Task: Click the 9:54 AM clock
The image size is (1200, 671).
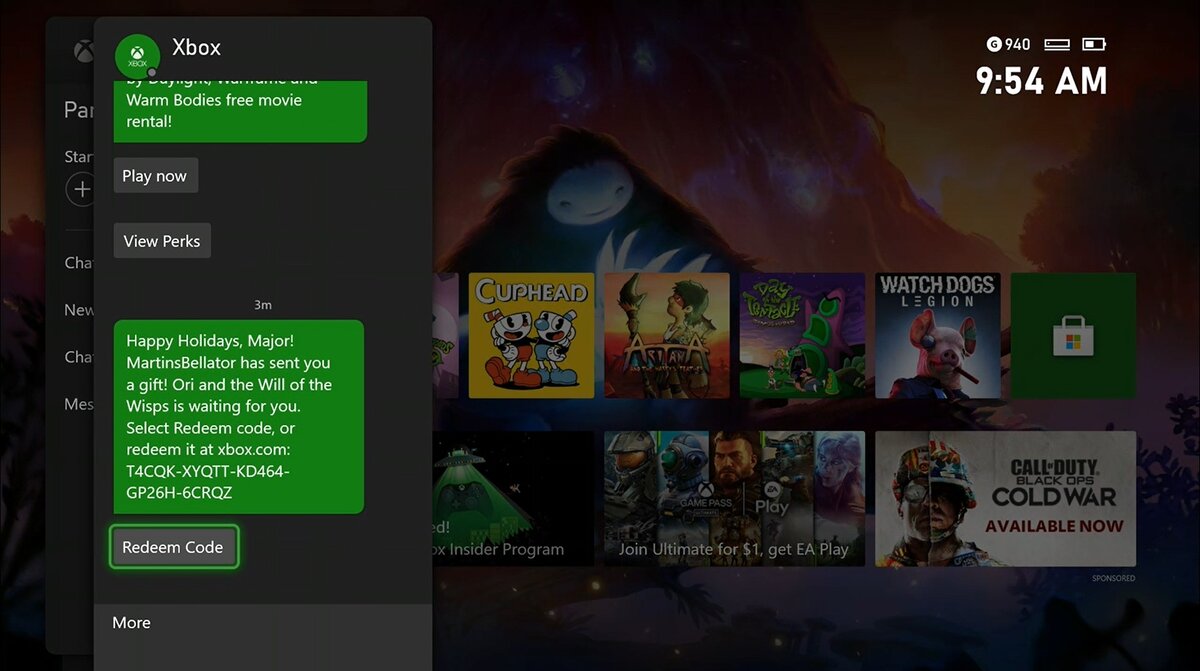Action: pos(1042,81)
